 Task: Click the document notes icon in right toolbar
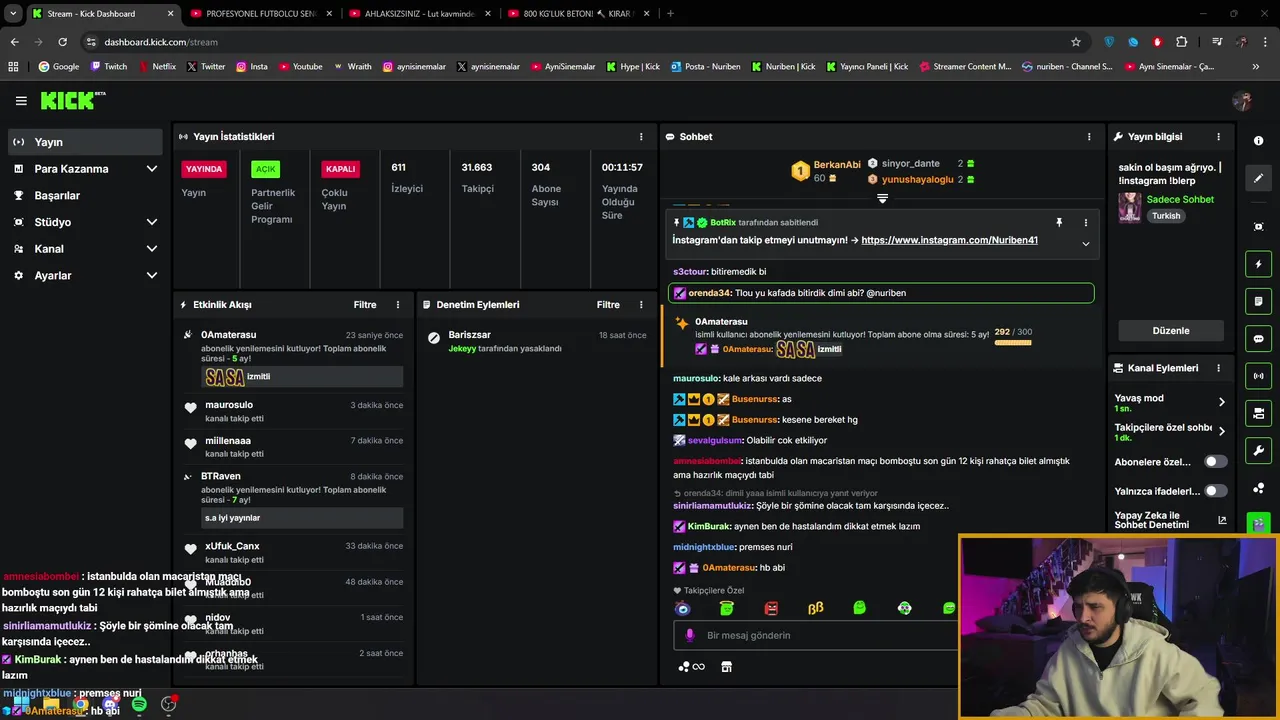pyautogui.click(x=1258, y=301)
